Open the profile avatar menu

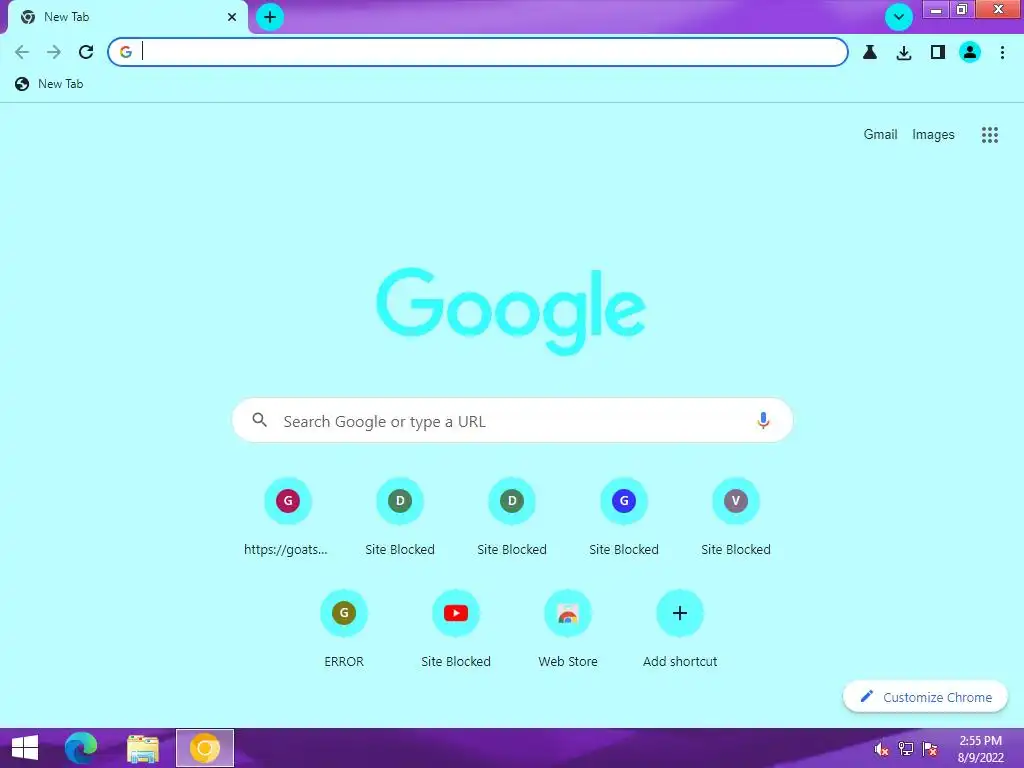pos(970,52)
